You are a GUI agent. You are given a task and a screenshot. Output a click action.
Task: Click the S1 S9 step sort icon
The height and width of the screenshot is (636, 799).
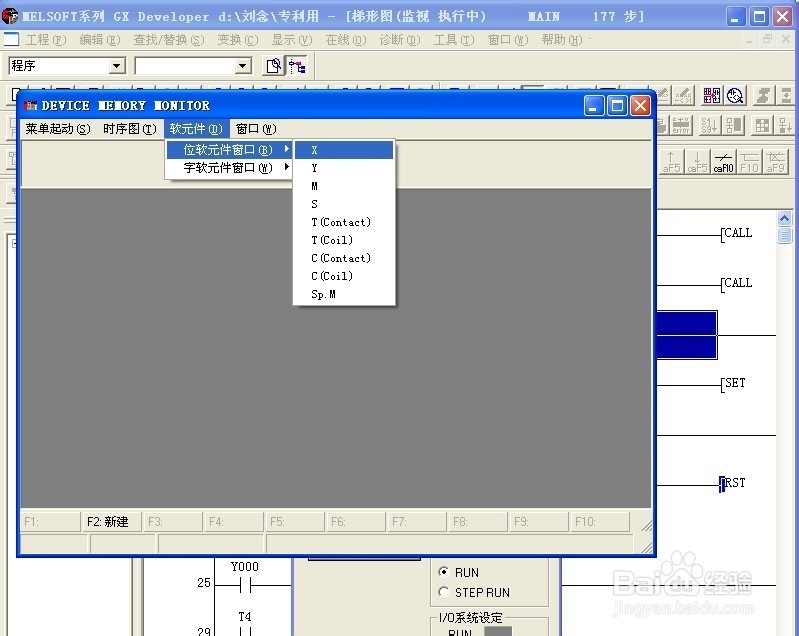pyautogui.click(x=709, y=125)
